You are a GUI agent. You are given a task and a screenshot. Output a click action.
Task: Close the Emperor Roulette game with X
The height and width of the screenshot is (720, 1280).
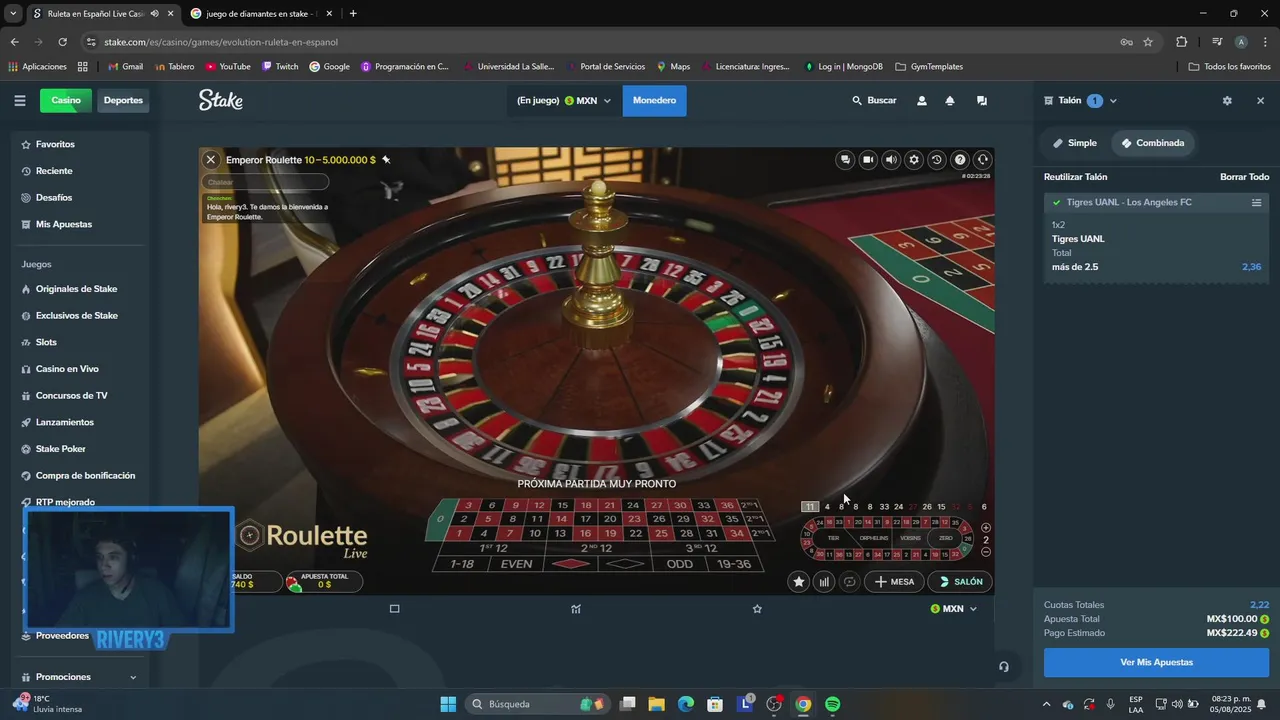point(211,160)
